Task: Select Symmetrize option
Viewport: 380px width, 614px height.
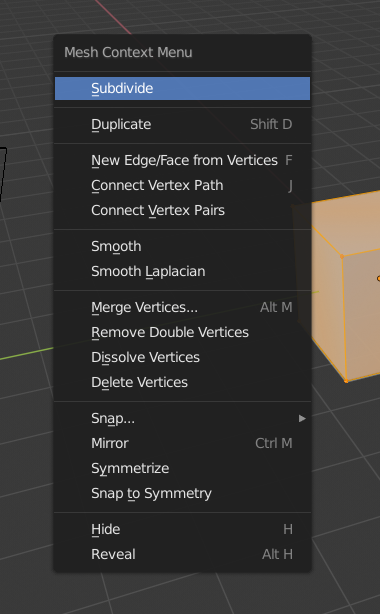Action: pos(182,468)
